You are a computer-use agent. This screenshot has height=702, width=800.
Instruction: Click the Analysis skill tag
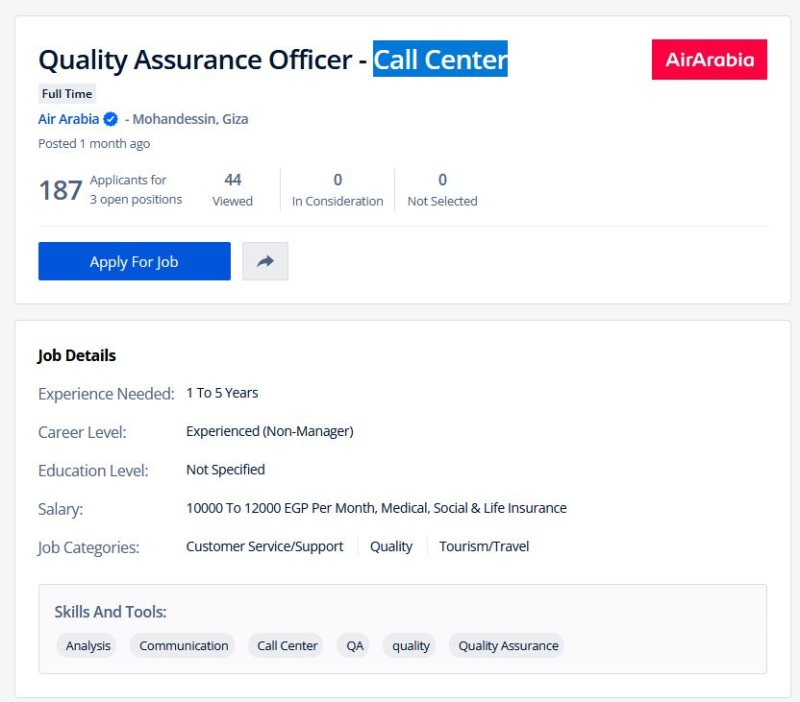click(x=88, y=645)
